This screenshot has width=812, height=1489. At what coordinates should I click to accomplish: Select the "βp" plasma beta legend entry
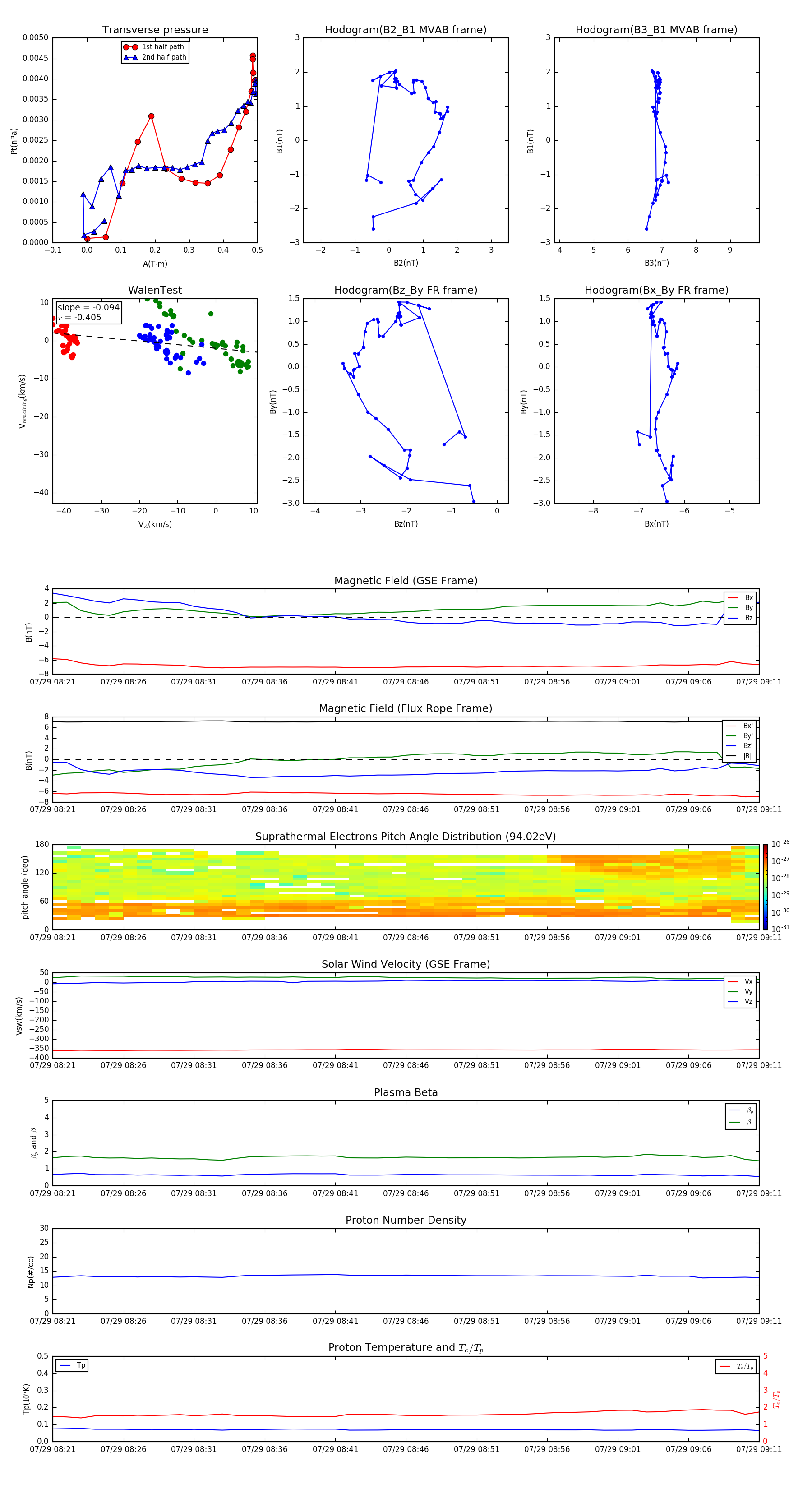point(741,1110)
